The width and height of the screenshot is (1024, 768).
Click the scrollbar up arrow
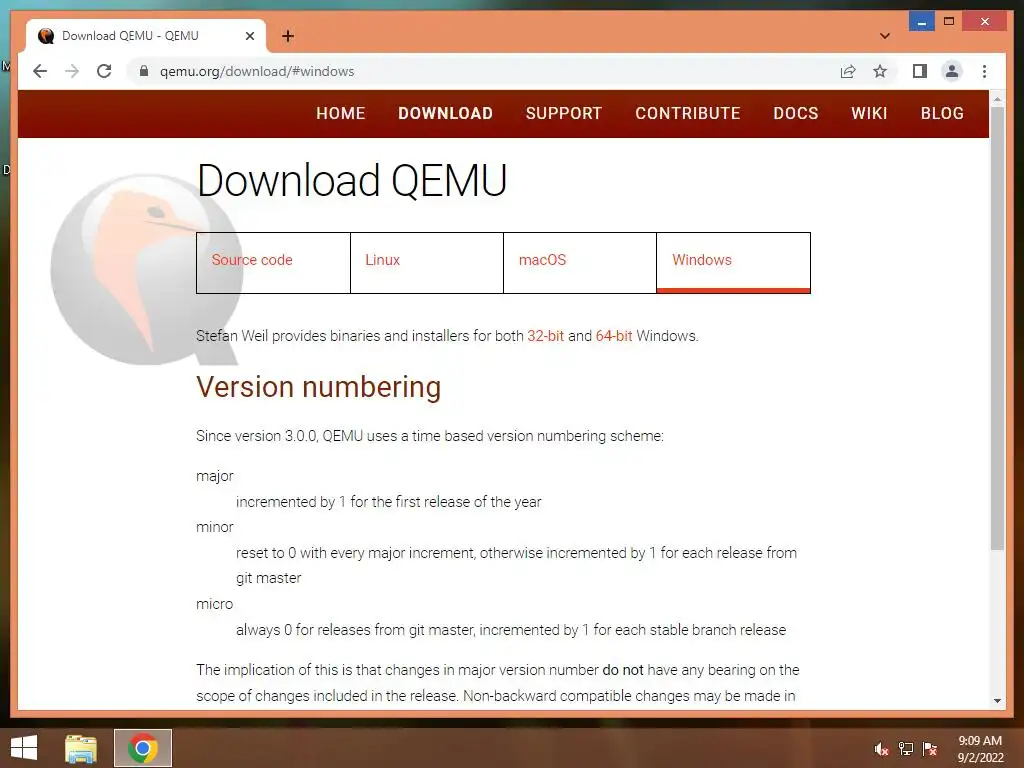[997, 99]
